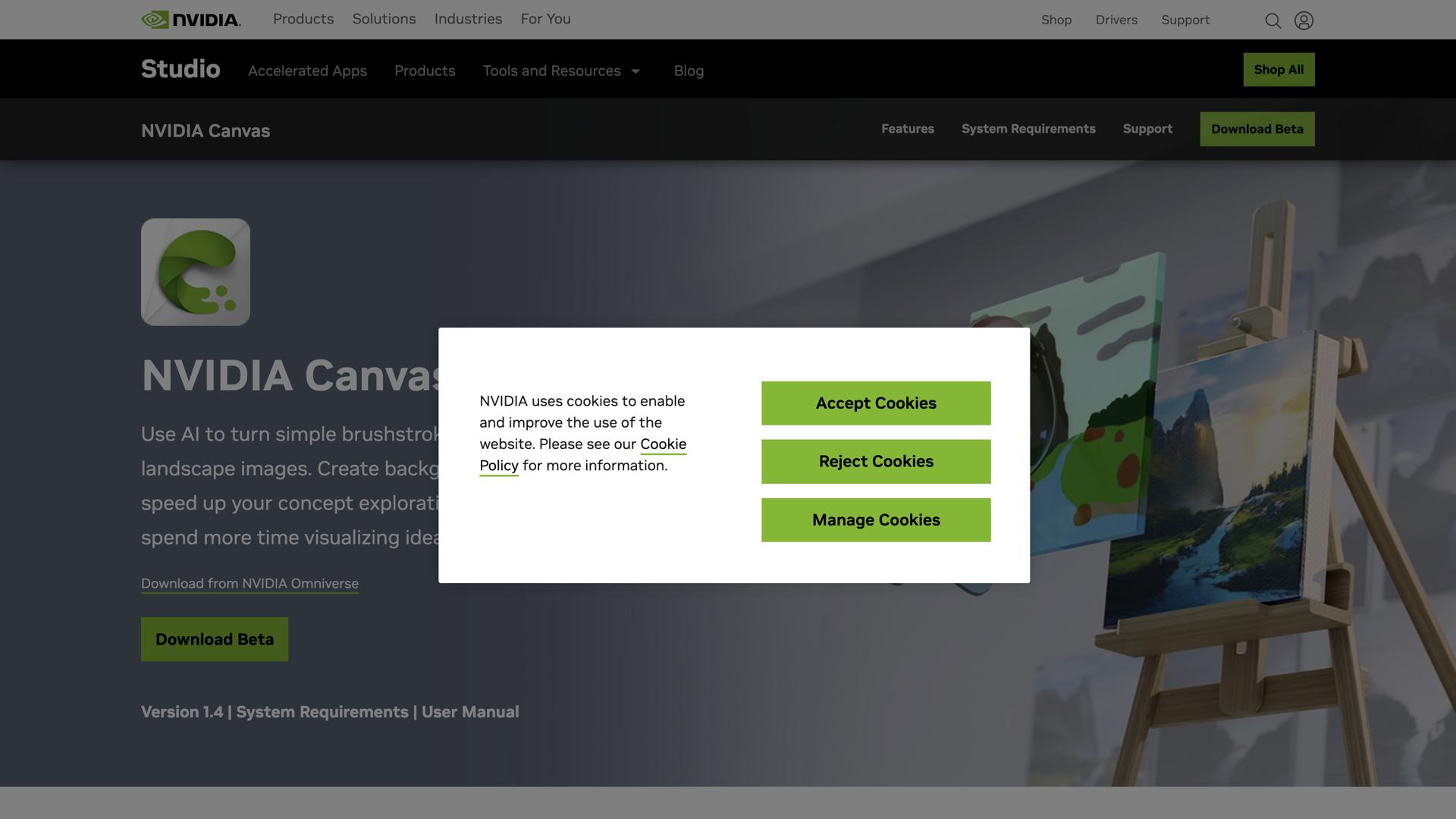Go to the Shop link in header
1456x819 pixels.
click(1056, 20)
